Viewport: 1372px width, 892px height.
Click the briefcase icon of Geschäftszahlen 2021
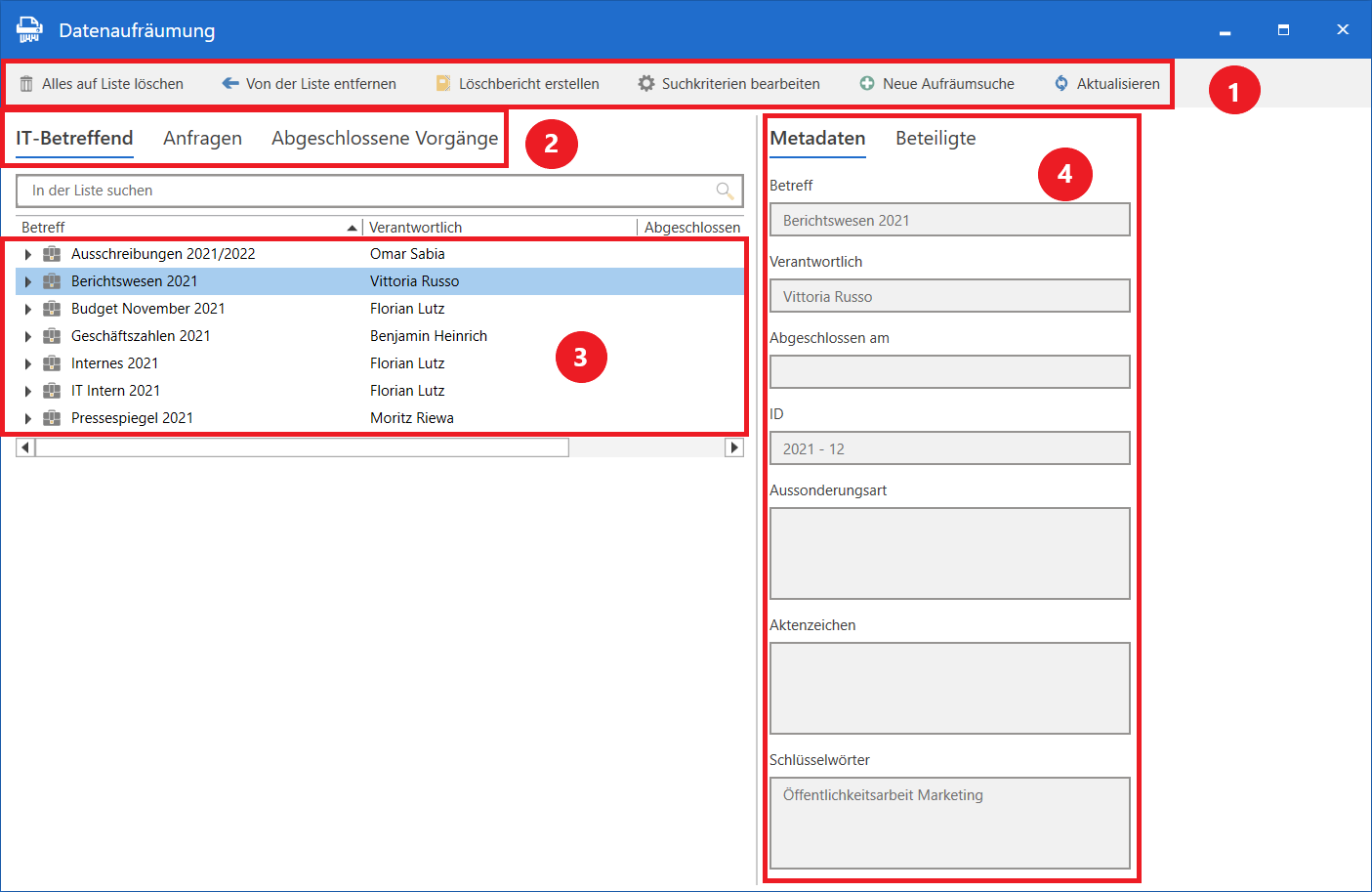(x=52, y=336)
